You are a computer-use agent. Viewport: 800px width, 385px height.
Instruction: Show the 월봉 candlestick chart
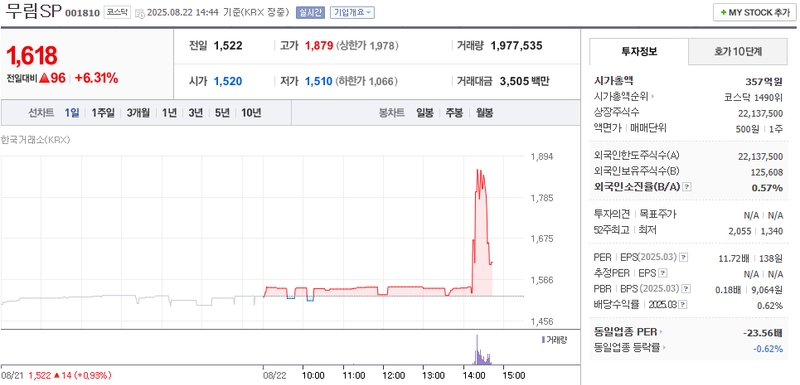coord(484,113)
